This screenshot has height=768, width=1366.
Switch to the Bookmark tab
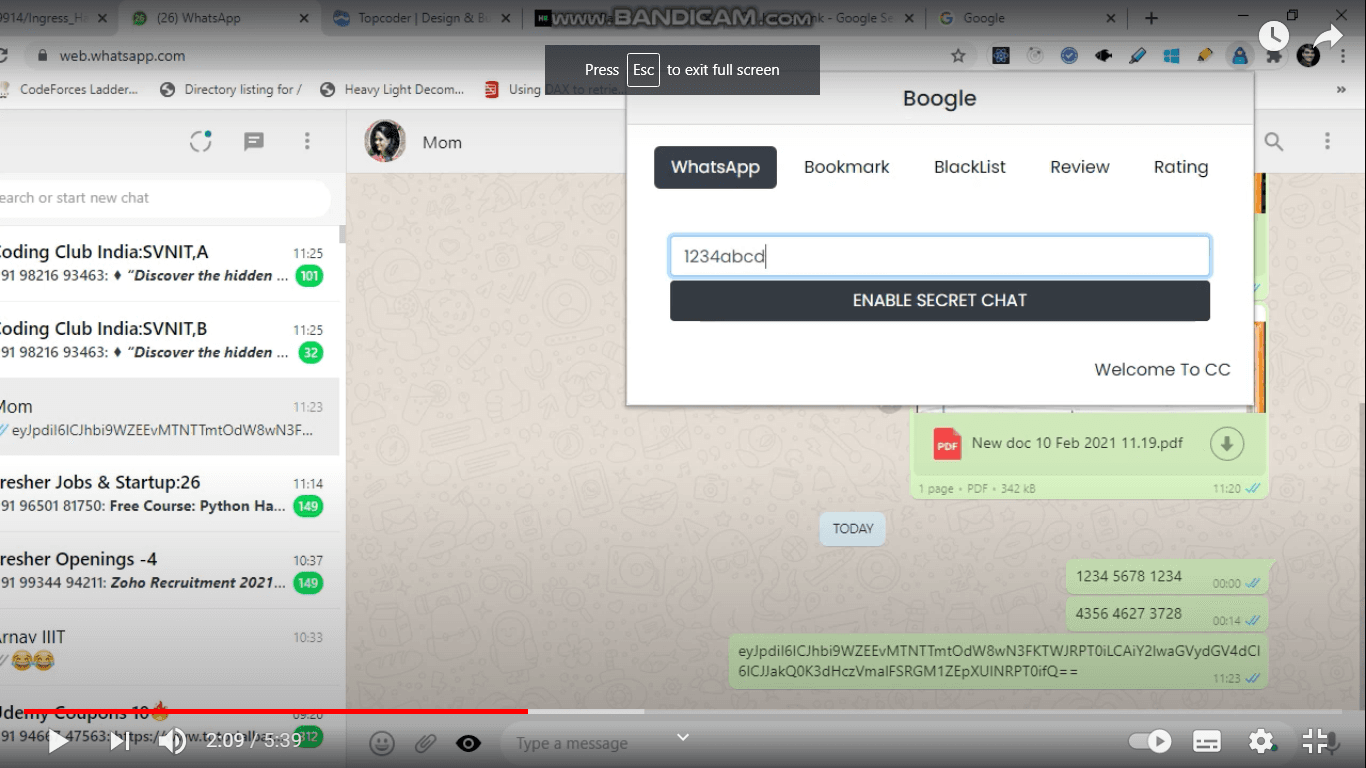click(846, 167)
